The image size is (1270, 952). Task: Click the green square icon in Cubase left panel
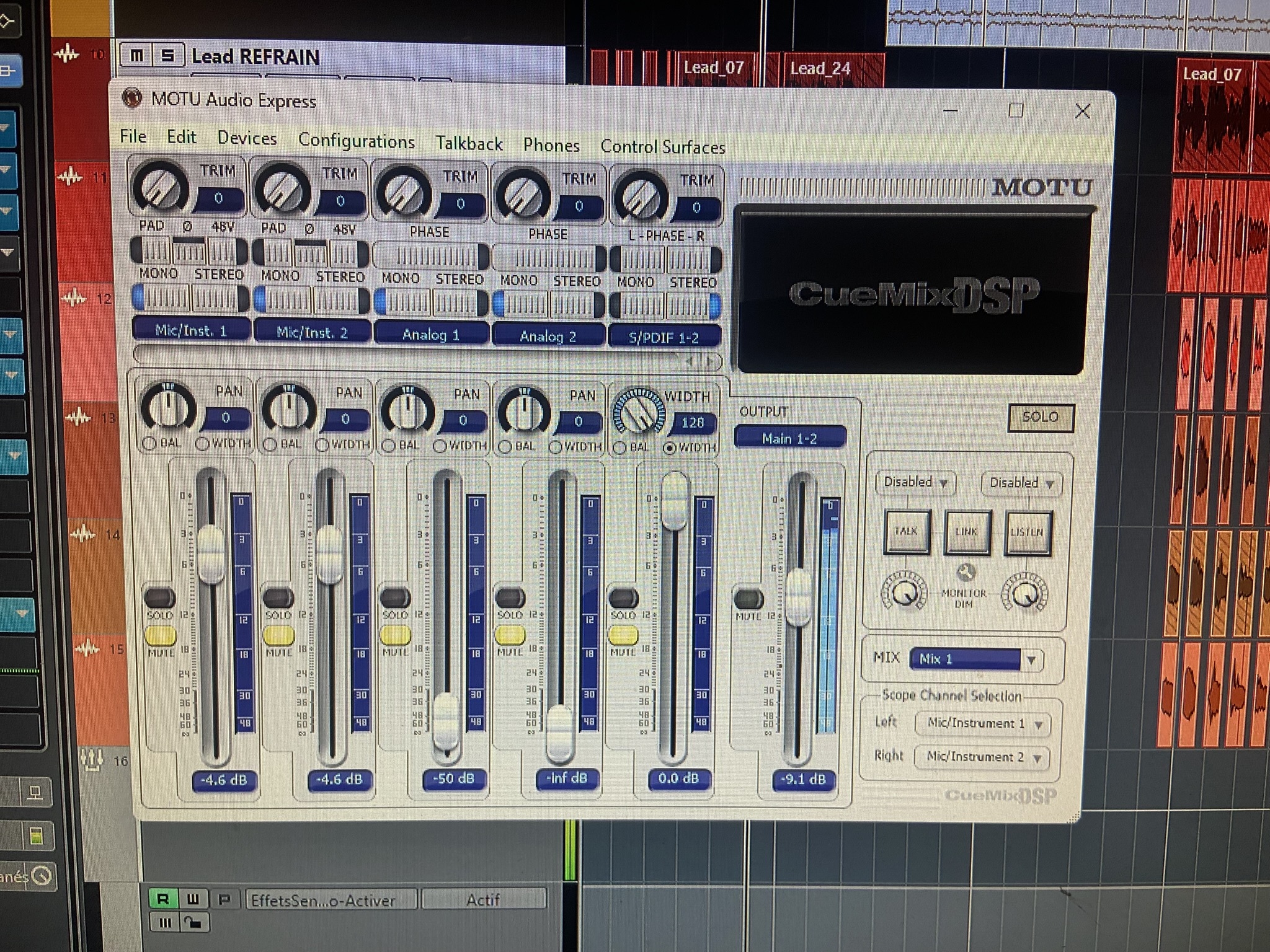pos(35,837)
